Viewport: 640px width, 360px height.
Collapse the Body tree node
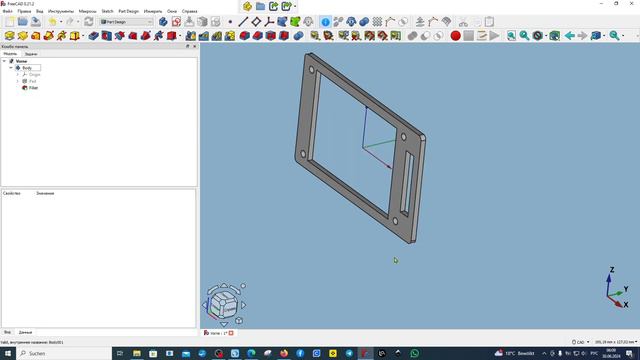11,68
